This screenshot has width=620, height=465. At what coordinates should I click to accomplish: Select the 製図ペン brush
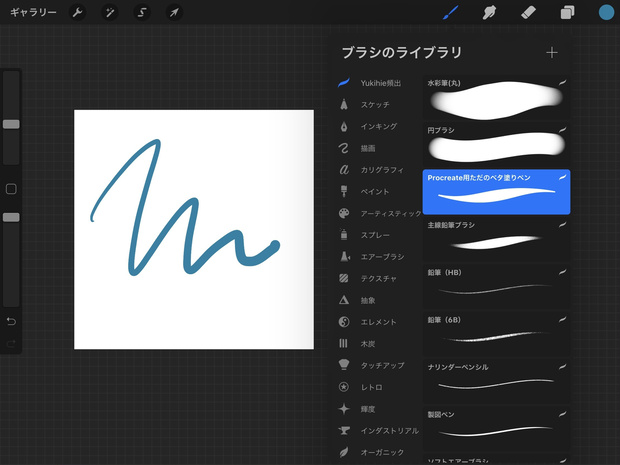click(496, 429)
